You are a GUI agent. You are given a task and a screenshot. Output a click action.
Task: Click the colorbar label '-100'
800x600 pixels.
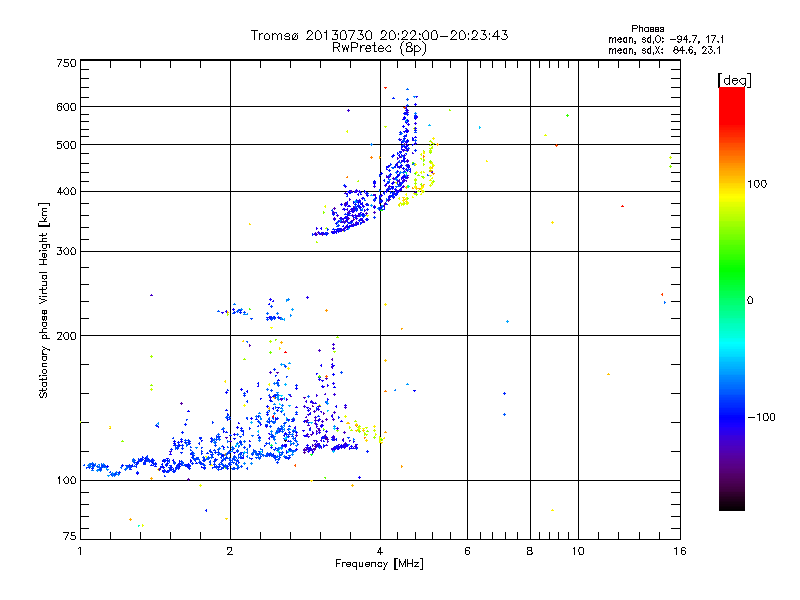tap(761, 417)
